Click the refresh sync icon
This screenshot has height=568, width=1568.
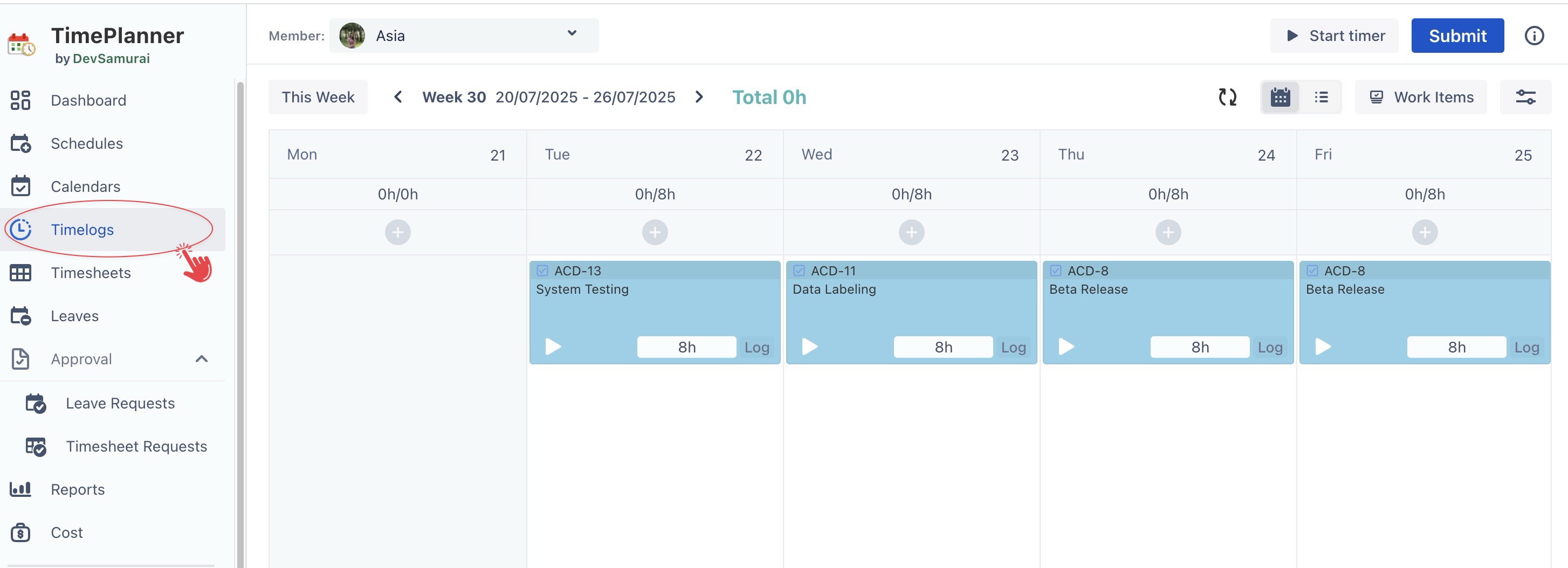pyautogui.click(x=1227, y=98)
